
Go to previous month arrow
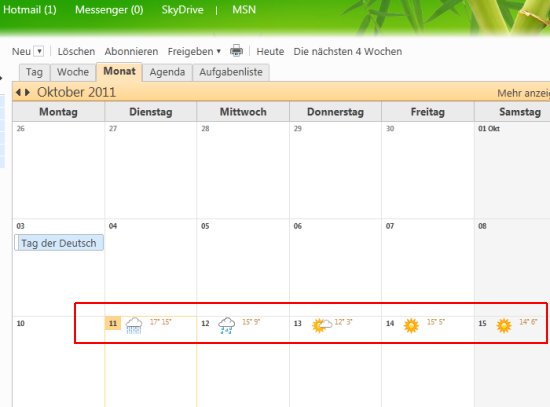pyautogui.click(x=19, y=93)
